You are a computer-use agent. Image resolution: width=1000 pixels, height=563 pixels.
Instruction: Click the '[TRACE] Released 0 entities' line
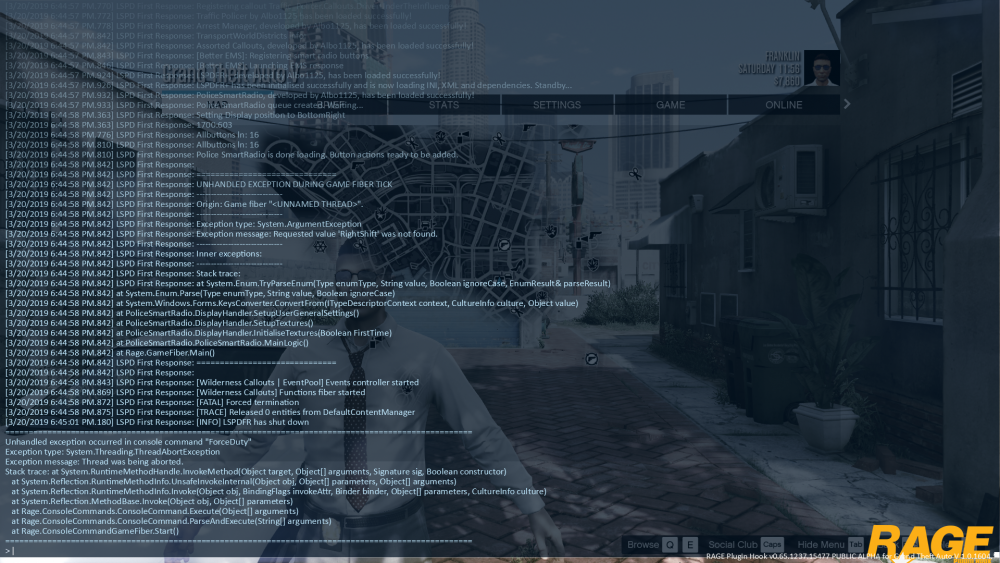coord(210,413)
